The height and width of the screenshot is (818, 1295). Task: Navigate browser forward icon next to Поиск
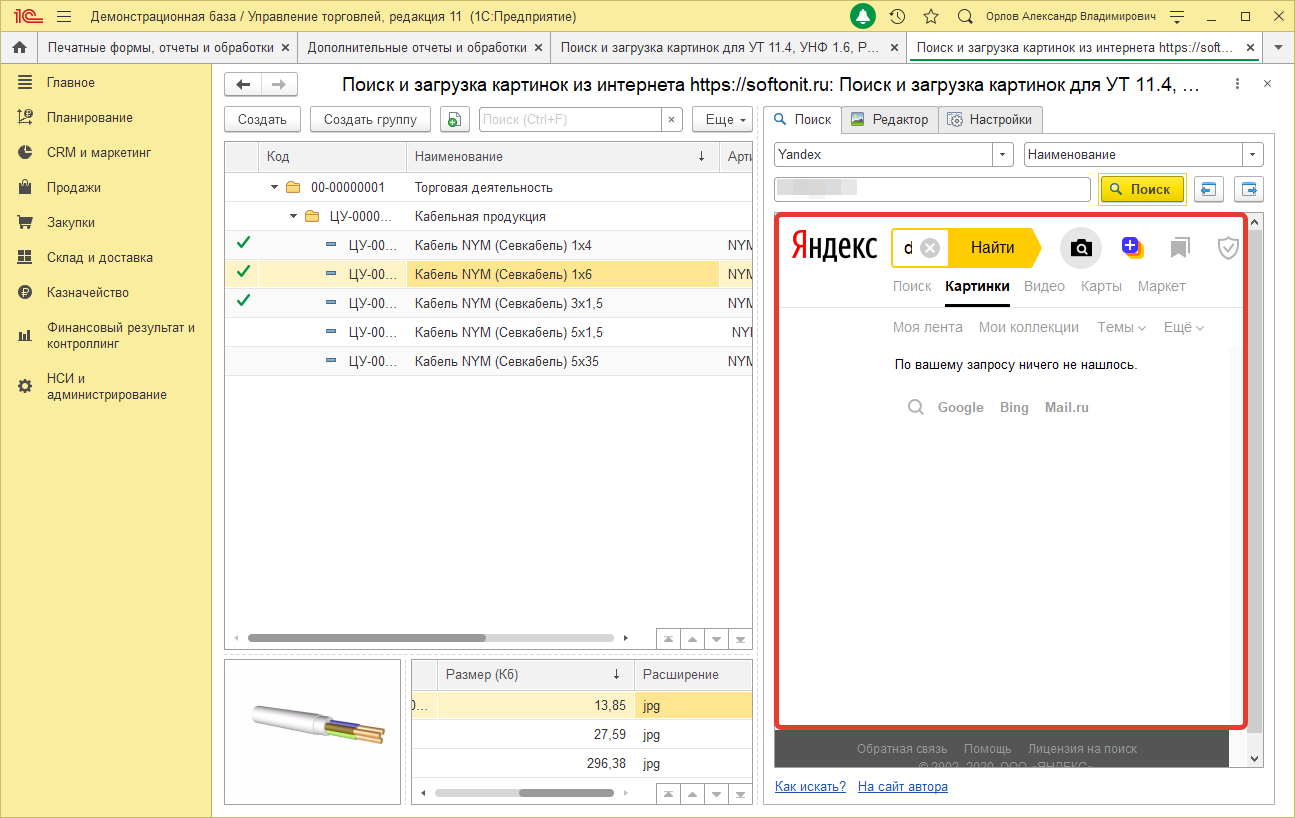click(1250, 189)
